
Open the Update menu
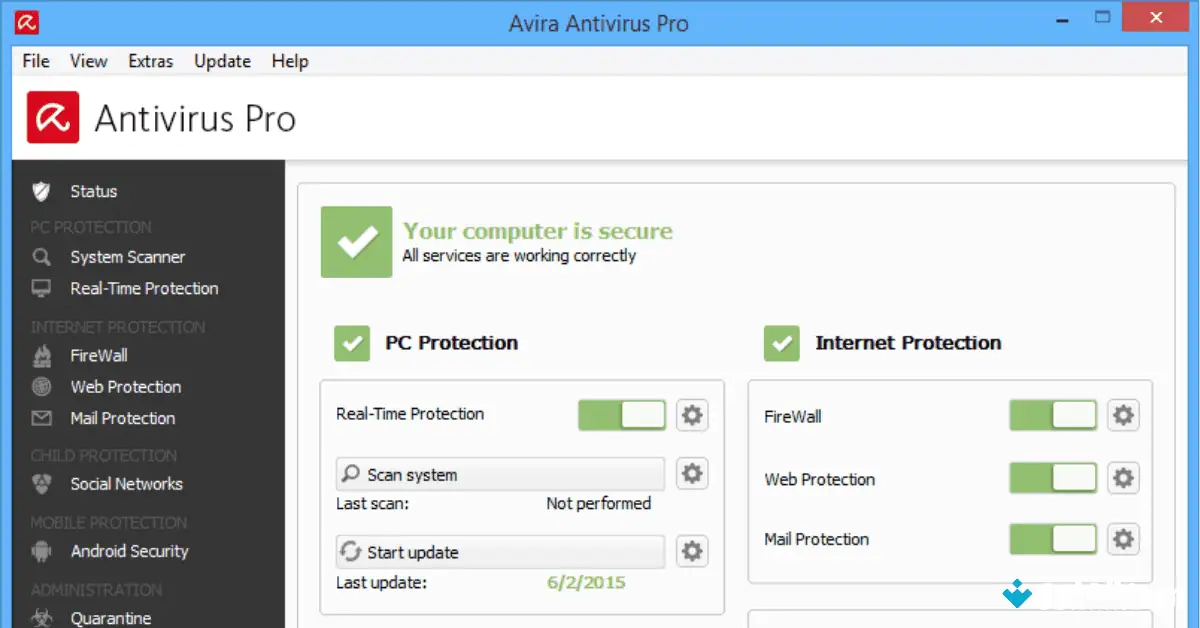pyautogui.click(x=221, y=61)
